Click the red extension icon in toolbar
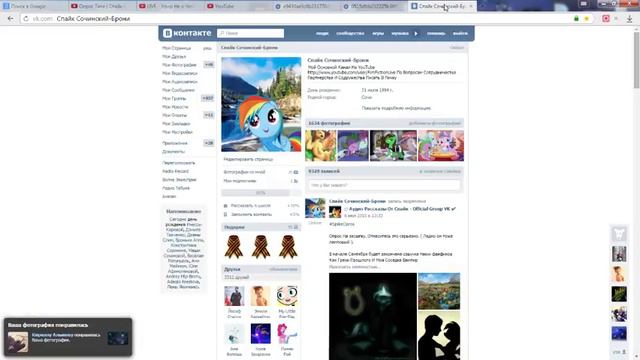The image size is (640, 360). [x=606, y=19]
